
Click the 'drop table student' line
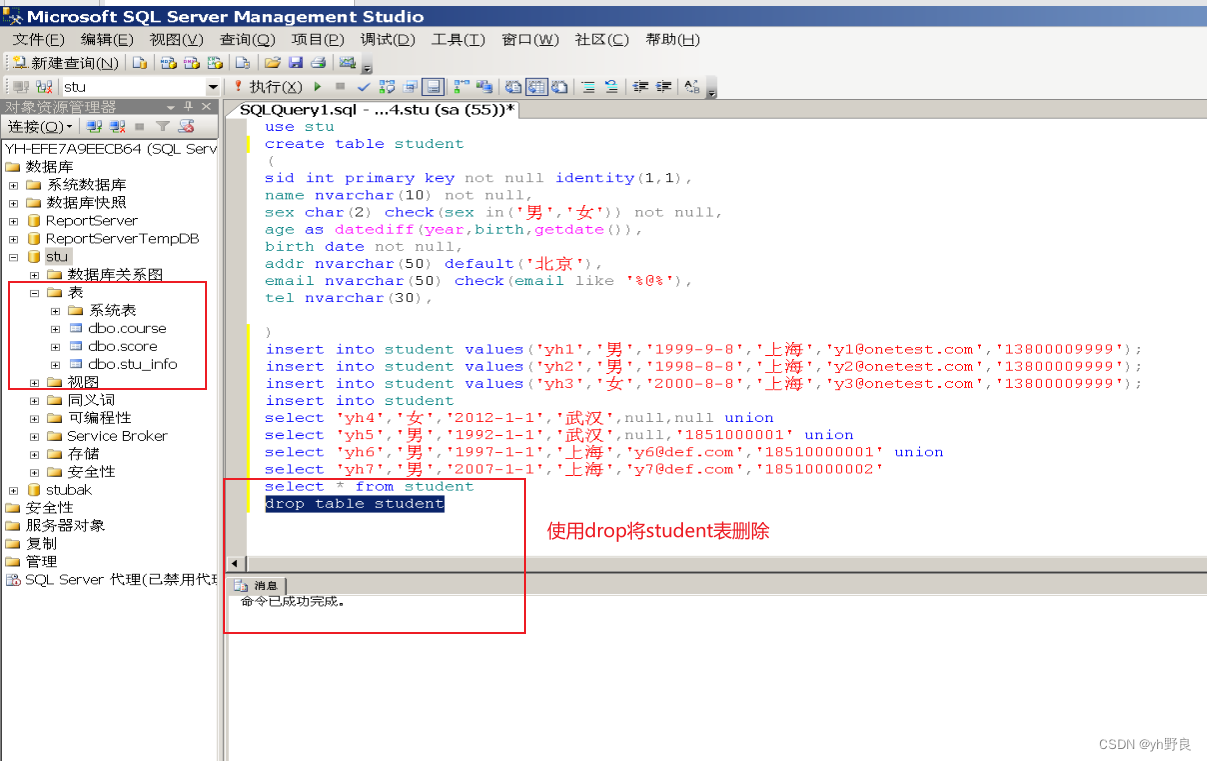tap(354, 504)
